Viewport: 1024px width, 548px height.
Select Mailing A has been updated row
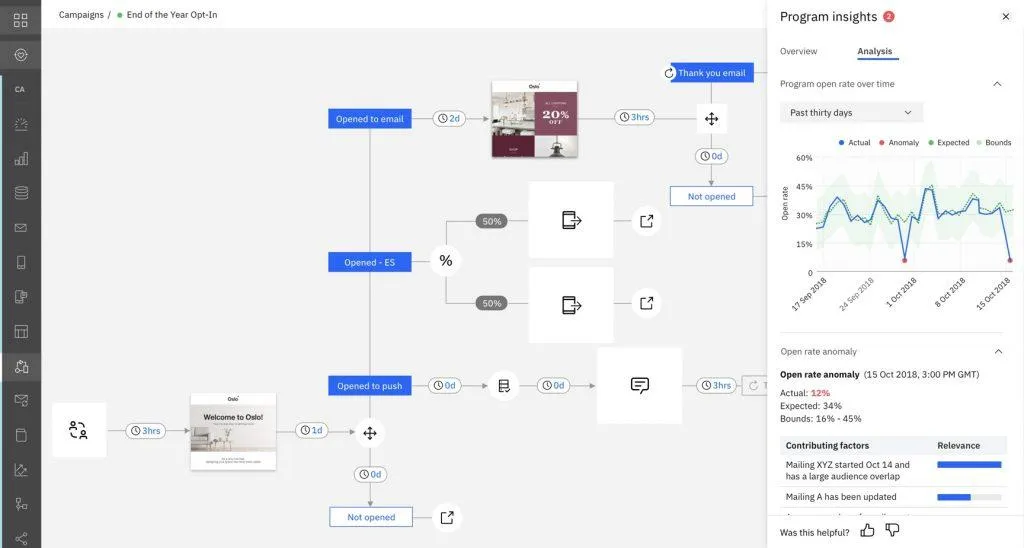[x=893, y=497]
